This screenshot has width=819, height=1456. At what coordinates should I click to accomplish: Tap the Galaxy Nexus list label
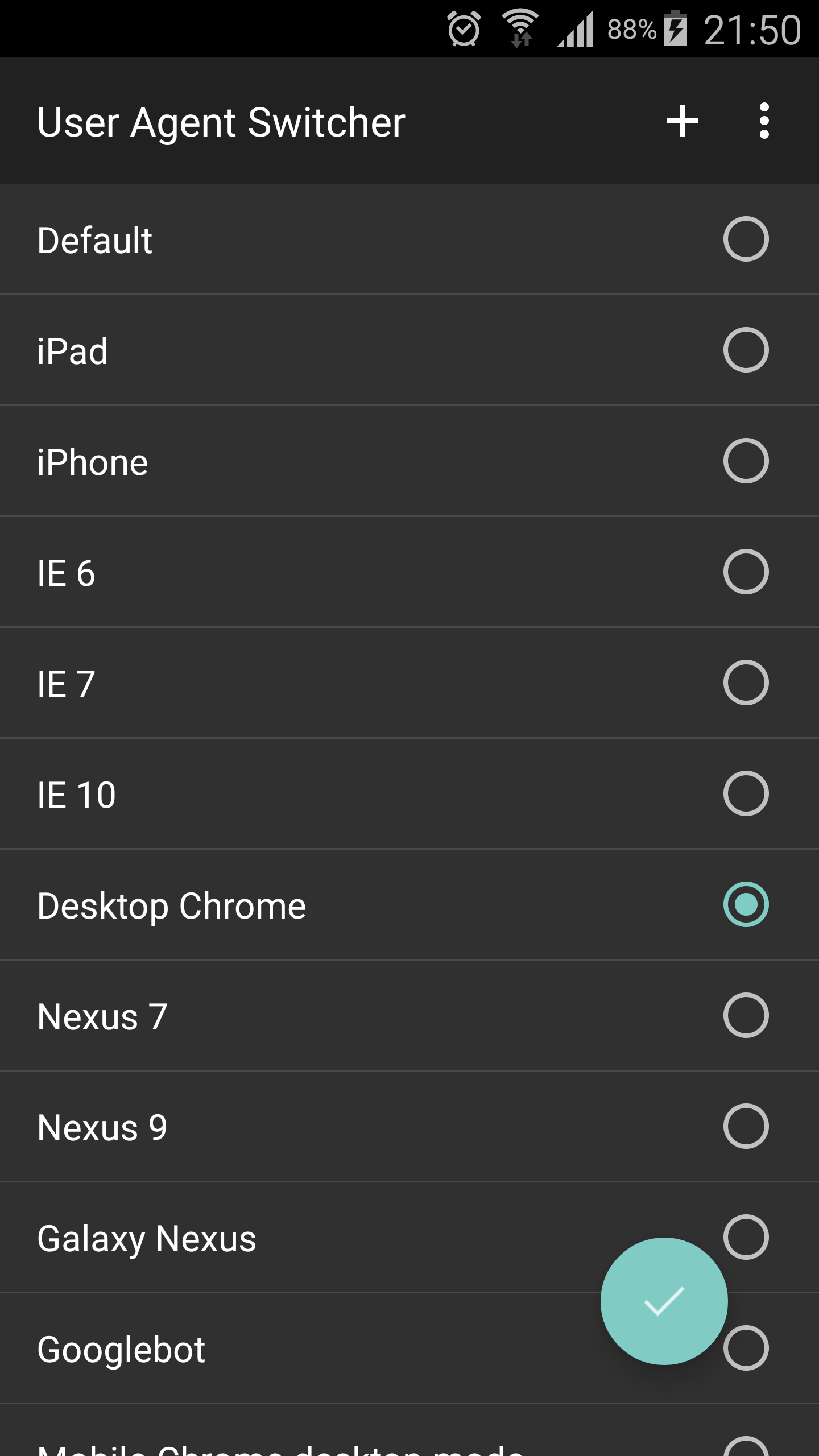click(147, 1238)
